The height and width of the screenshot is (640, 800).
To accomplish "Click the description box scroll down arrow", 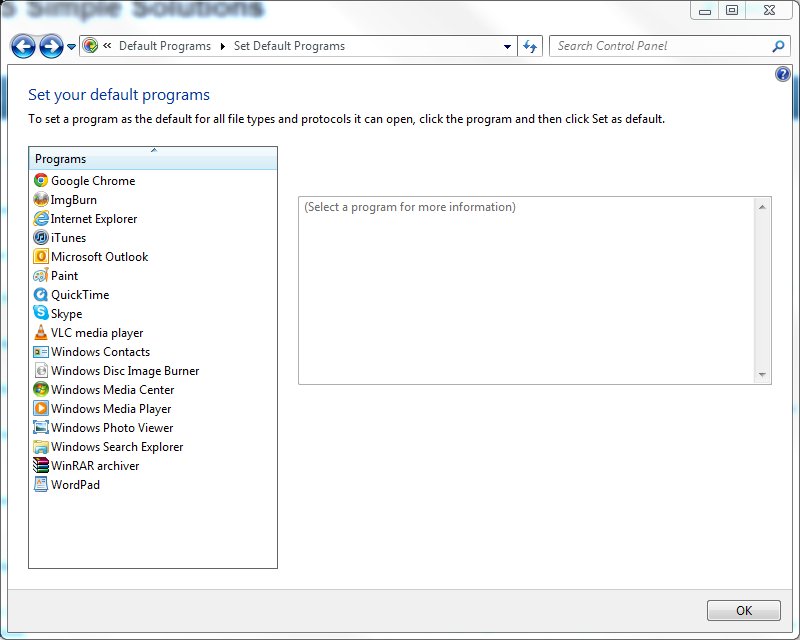I will (763, 376).
